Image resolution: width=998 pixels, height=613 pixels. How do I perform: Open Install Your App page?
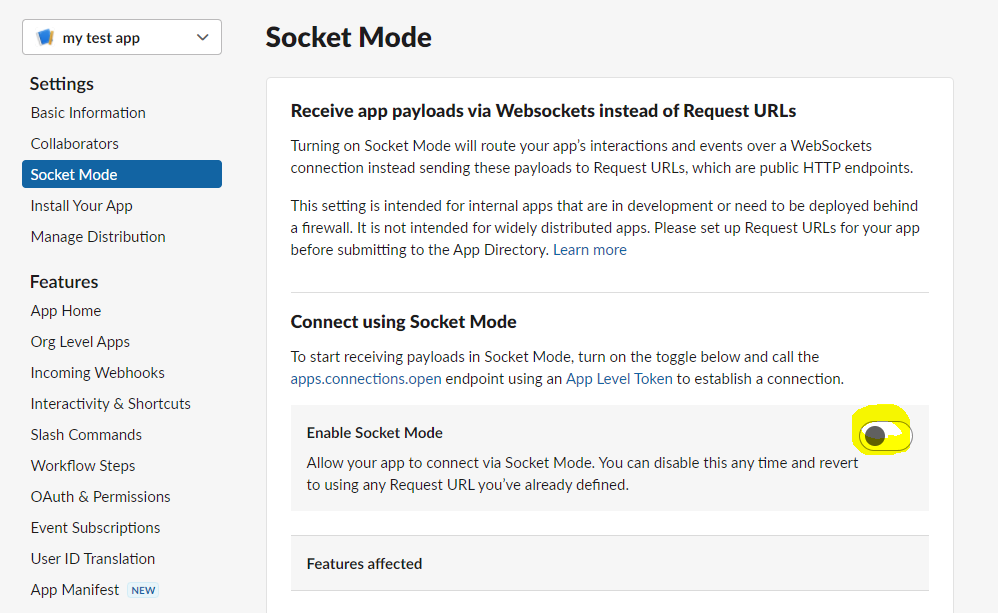pos(81,206)
